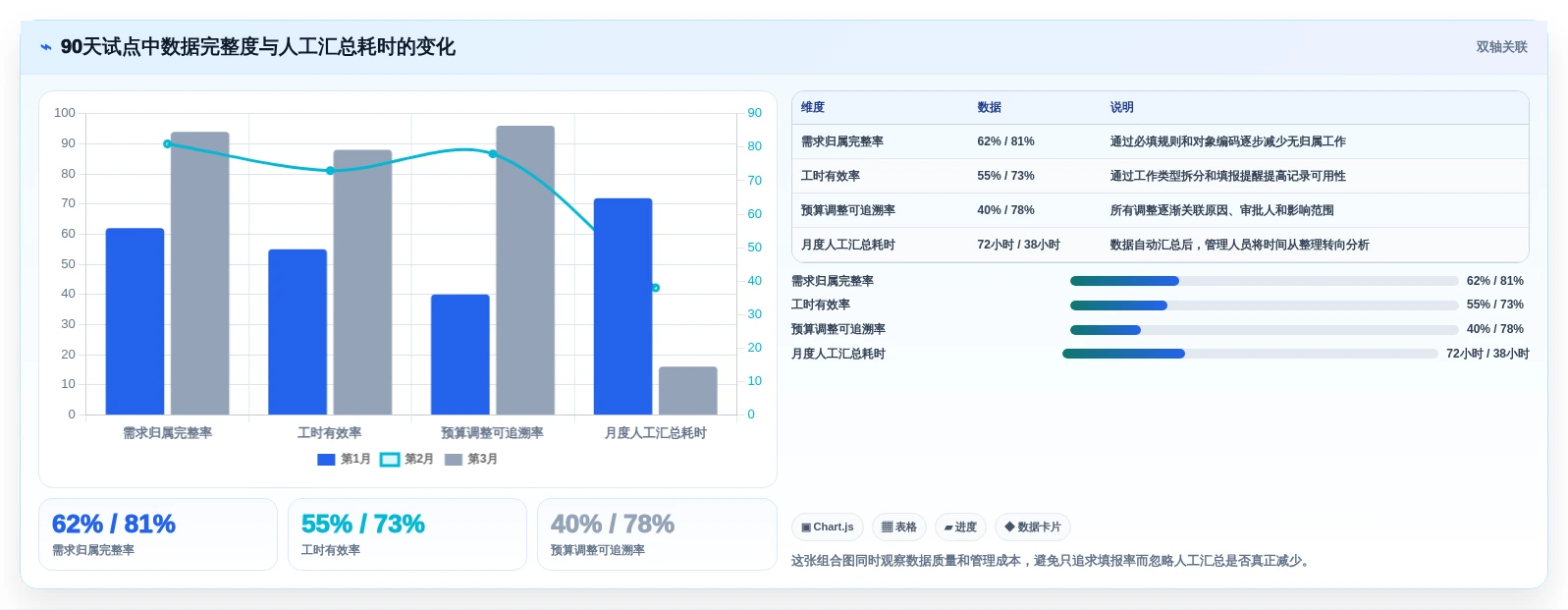Click the blue 第1月 bar for 需求归属完整率

[135, 321]
